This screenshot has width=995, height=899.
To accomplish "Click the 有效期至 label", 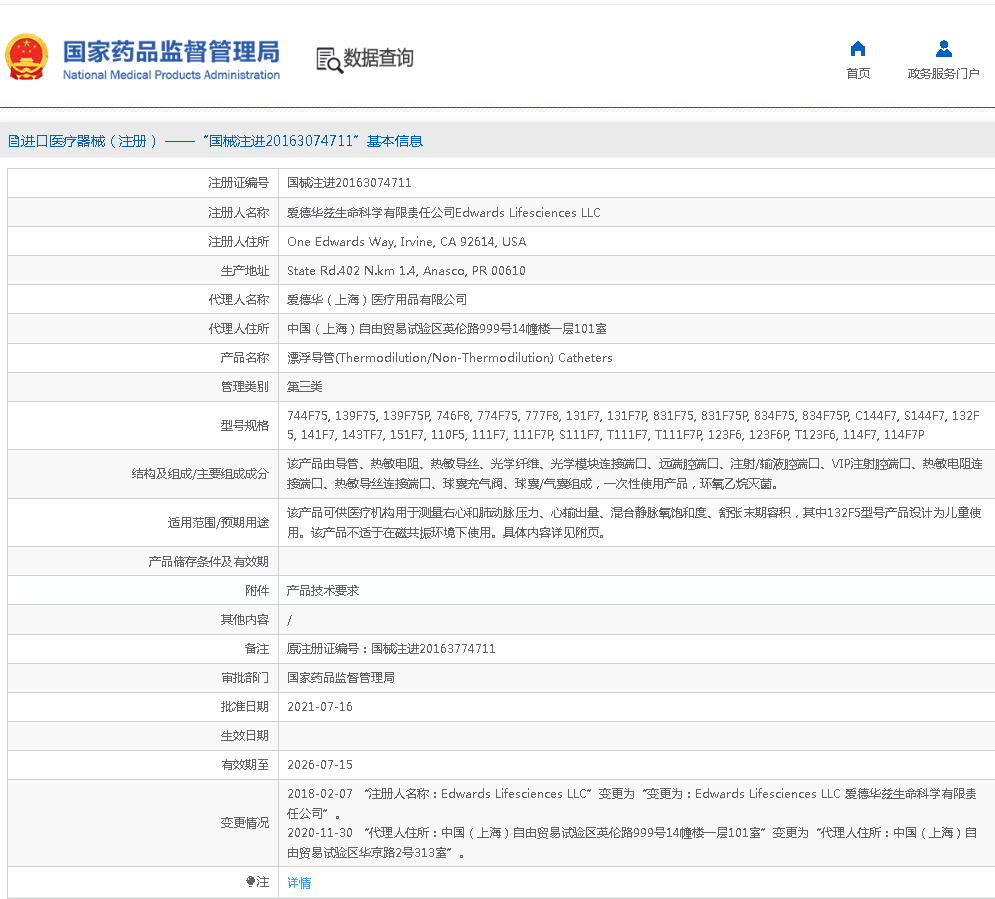I will point(245,765).
